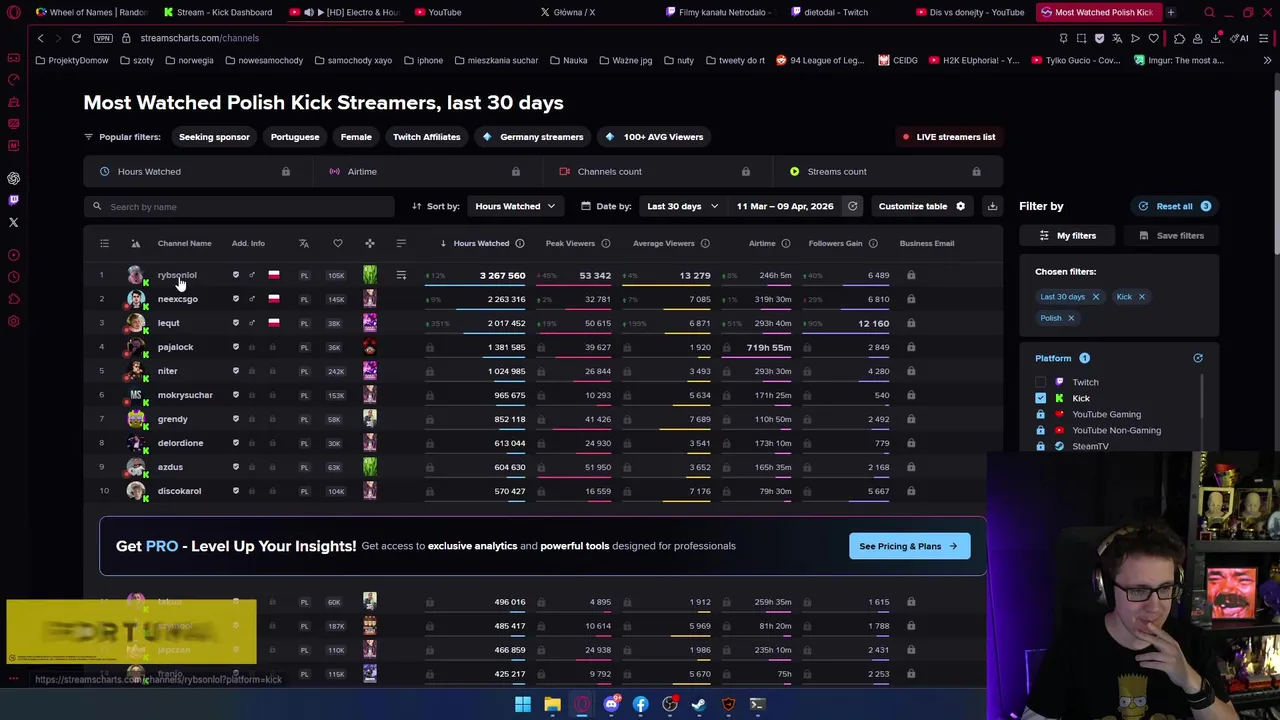This screenshot has width=1280, height=720.
Task: Show info icon next to Average Viewers
Action: pos(705,243)
